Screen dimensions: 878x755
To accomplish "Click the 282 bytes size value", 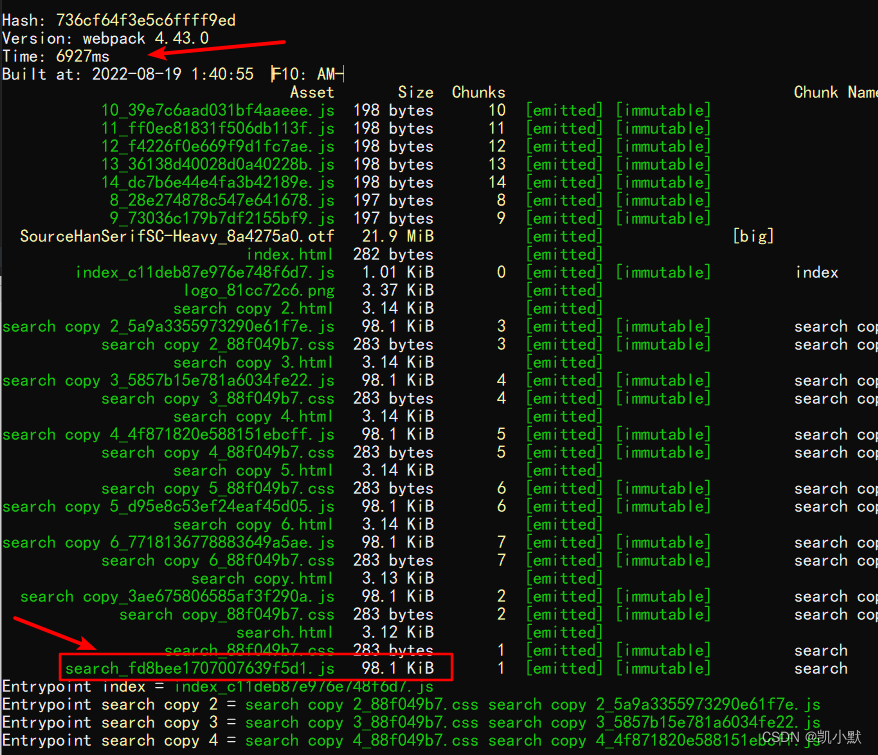I will (393, 254).
